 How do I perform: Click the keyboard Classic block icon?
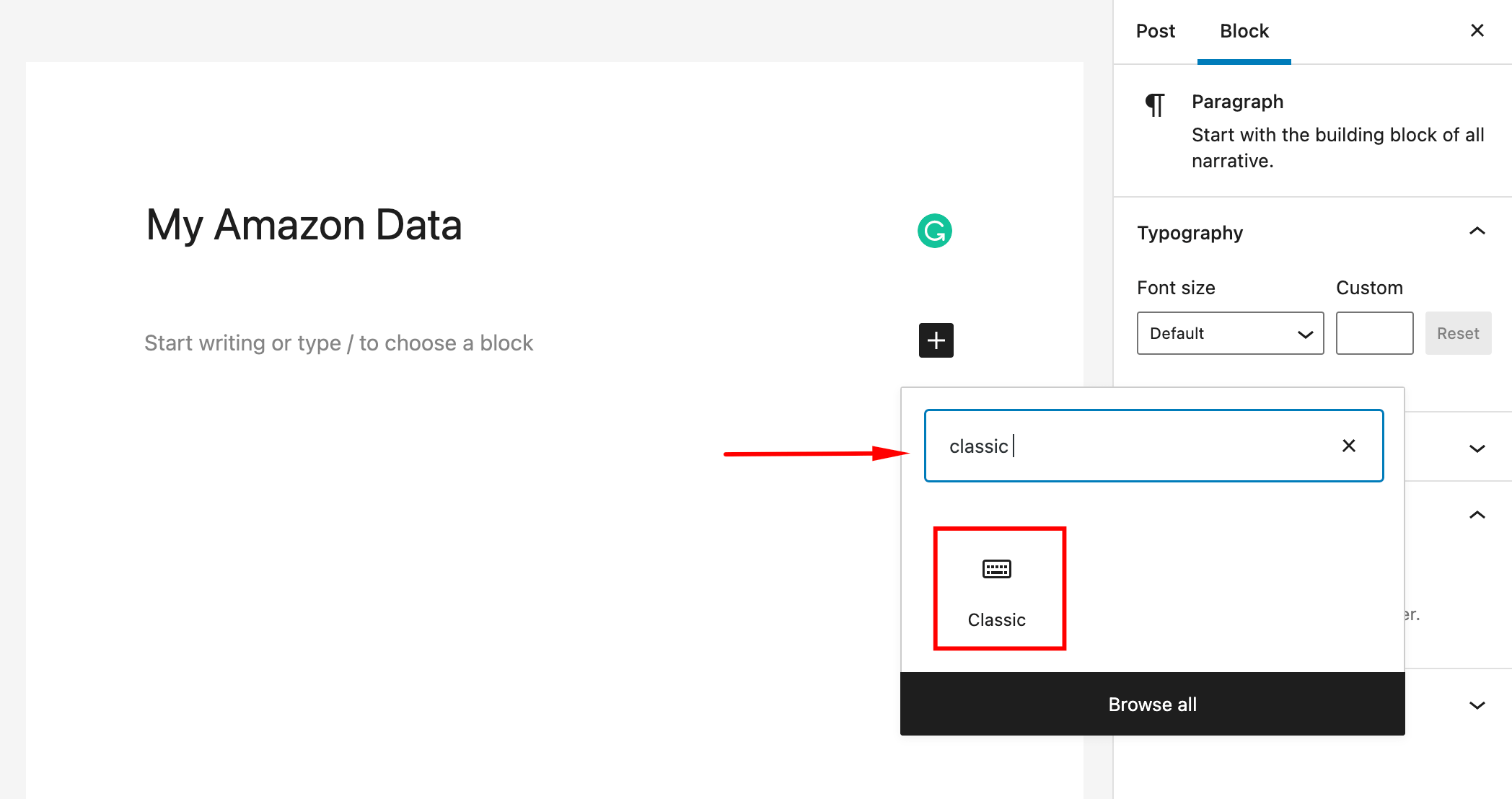(998, 568)
